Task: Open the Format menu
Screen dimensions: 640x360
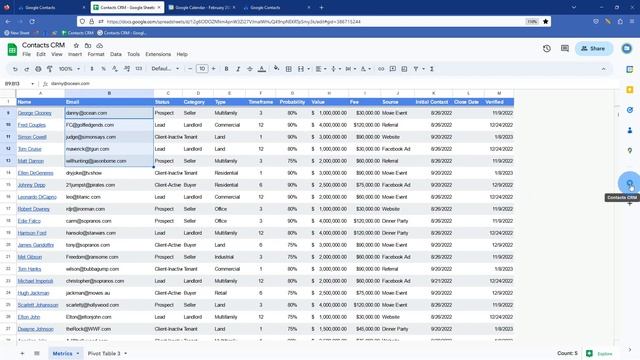Action: click(x=96, y=54)
